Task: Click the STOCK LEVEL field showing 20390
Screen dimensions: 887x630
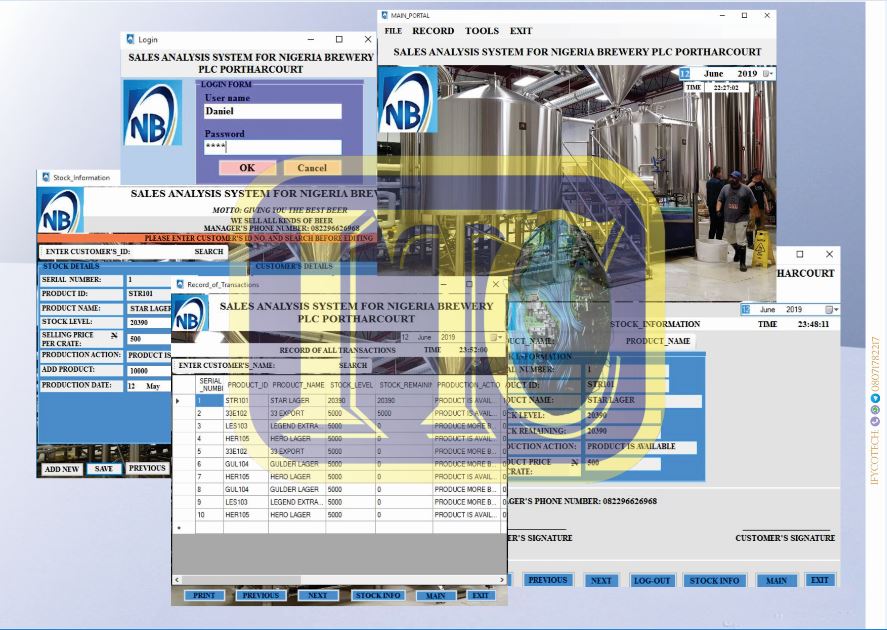Action: [x=148, y=322]
